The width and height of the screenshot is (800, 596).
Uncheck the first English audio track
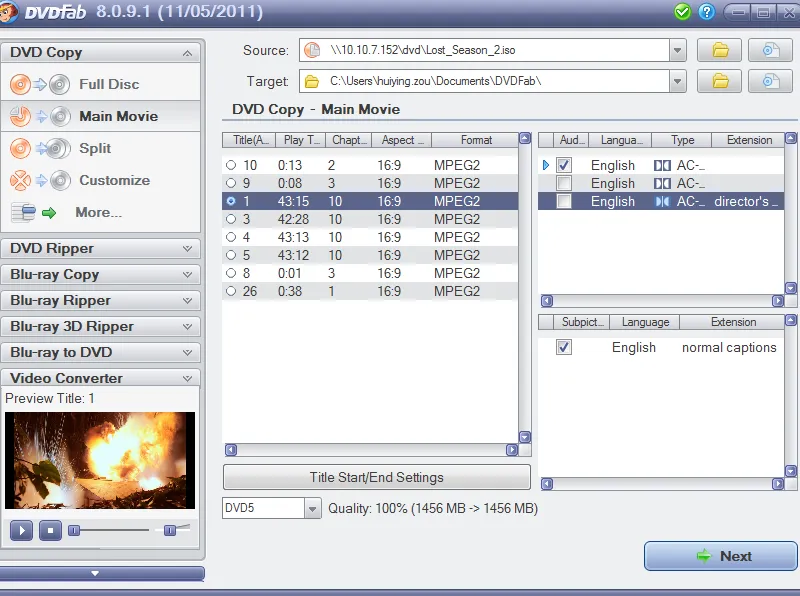coord(564,165)
